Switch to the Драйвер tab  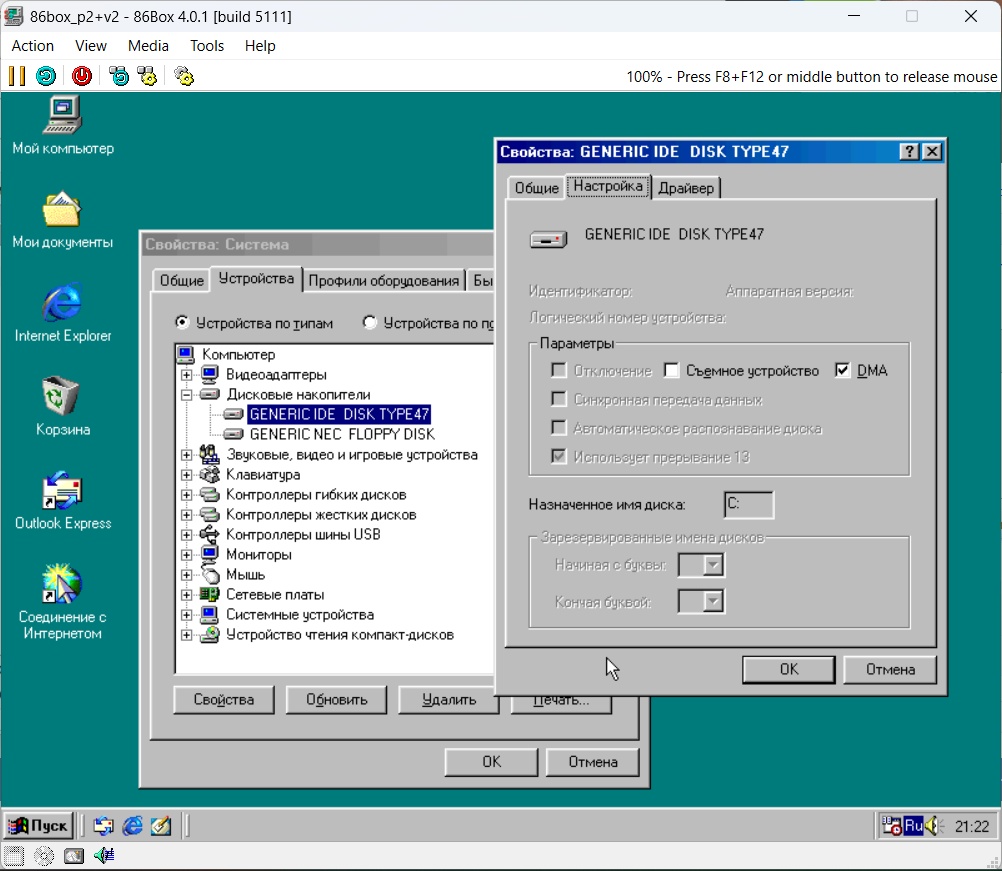point(686,188)
